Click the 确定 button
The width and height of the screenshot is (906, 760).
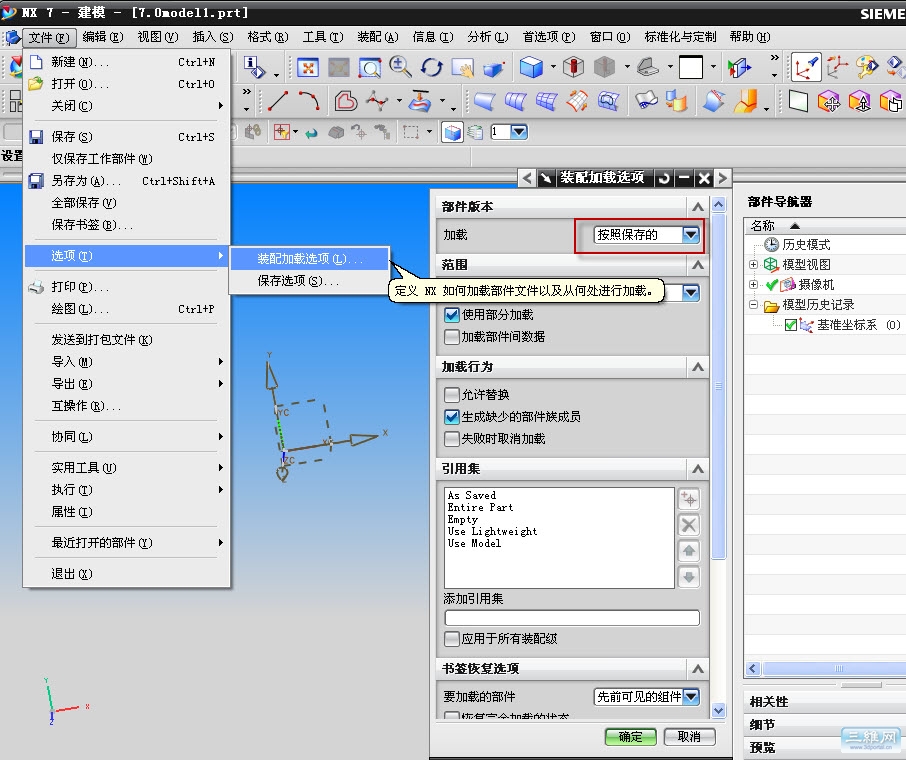(630, 737)
